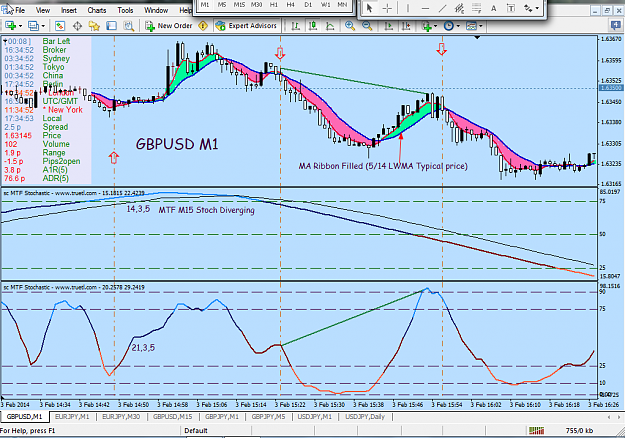Click the yellow diamond warning icon
Viewport: 625px width, 438px height.
point(203,26)
